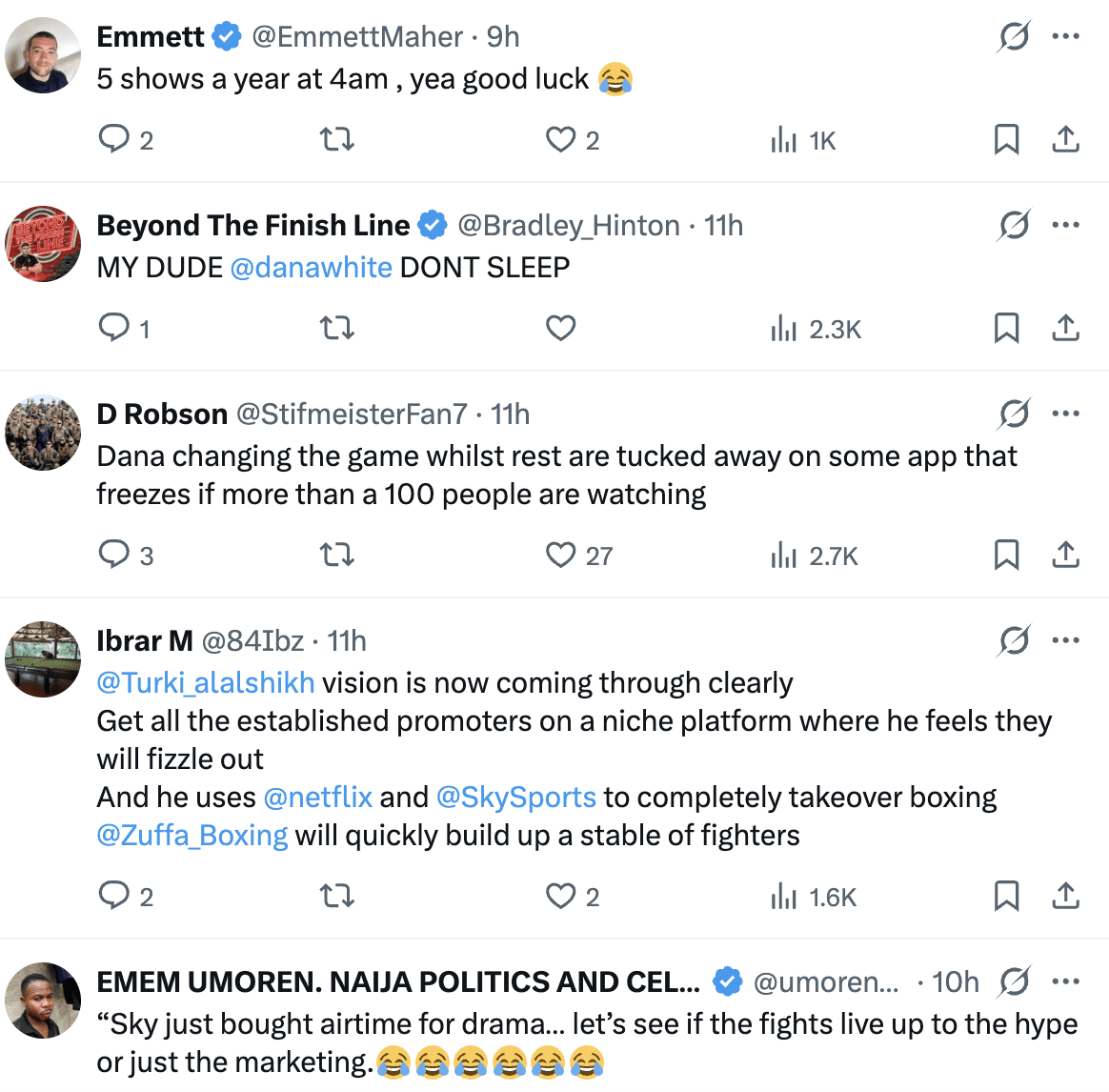View analytics on D Robson's tweet
The height and width of the screenshot is (1092, 1109).
click(x=784, y=556)
